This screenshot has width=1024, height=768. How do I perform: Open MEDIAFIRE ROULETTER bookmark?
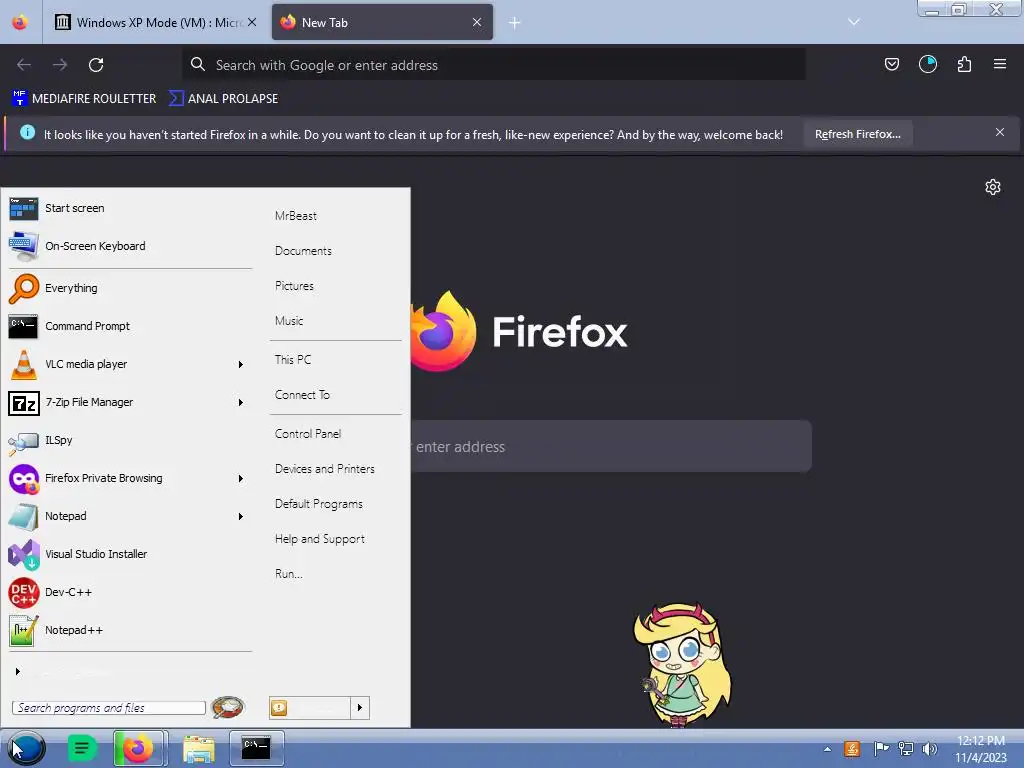[x=84, y=99]
